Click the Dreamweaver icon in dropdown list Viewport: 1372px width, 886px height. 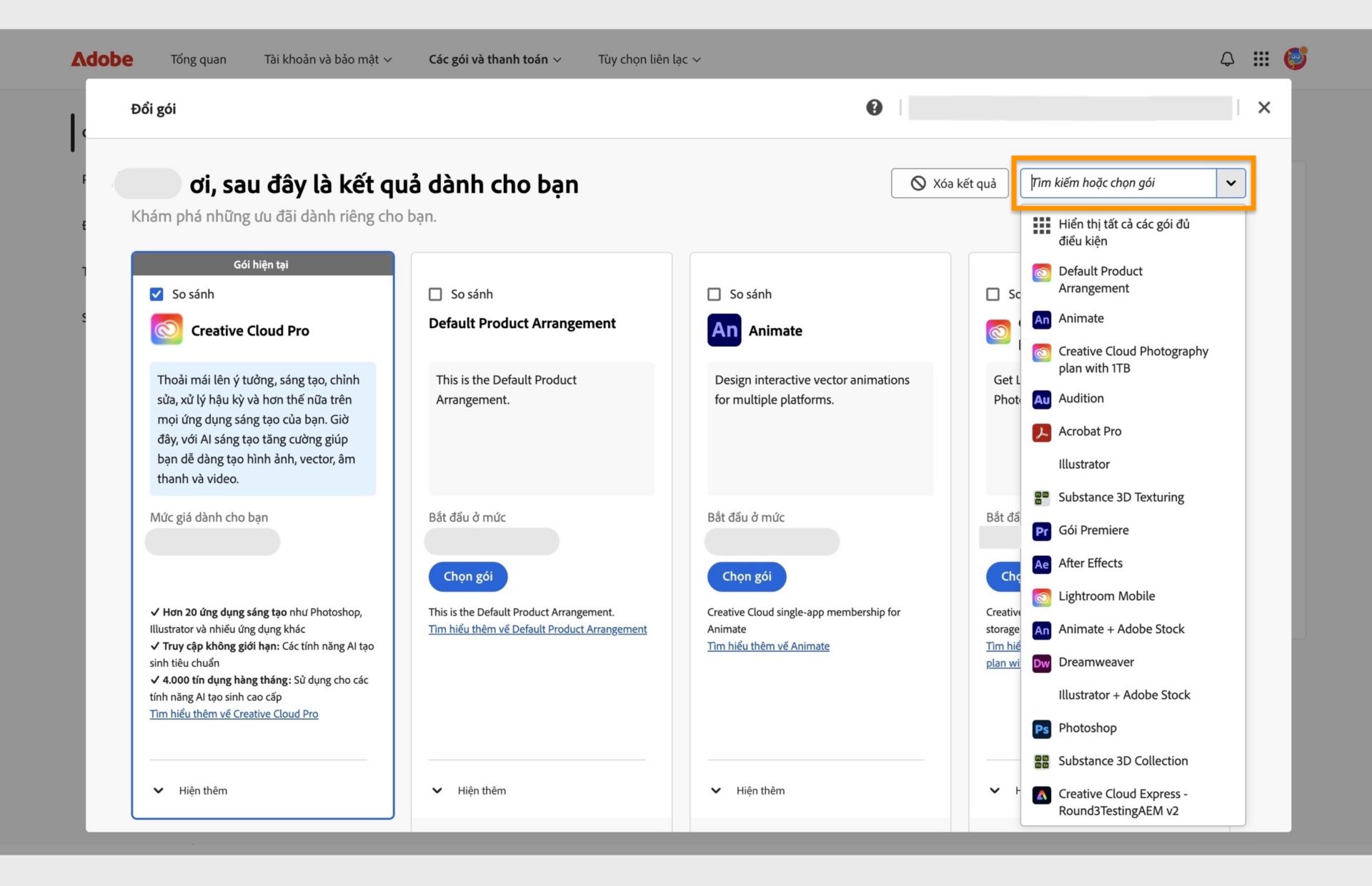[x=1042, y=663]
